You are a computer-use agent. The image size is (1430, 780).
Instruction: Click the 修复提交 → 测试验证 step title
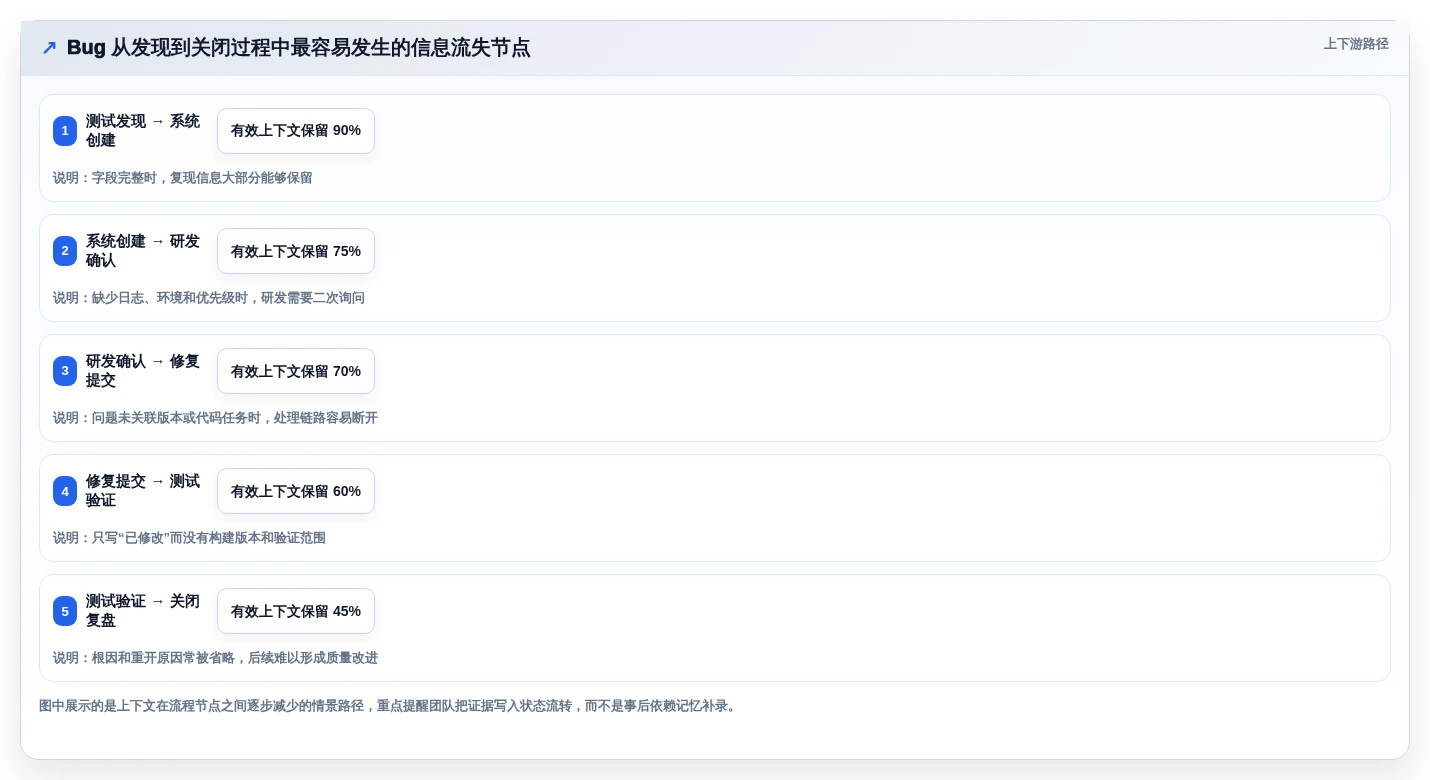(143, 491)
